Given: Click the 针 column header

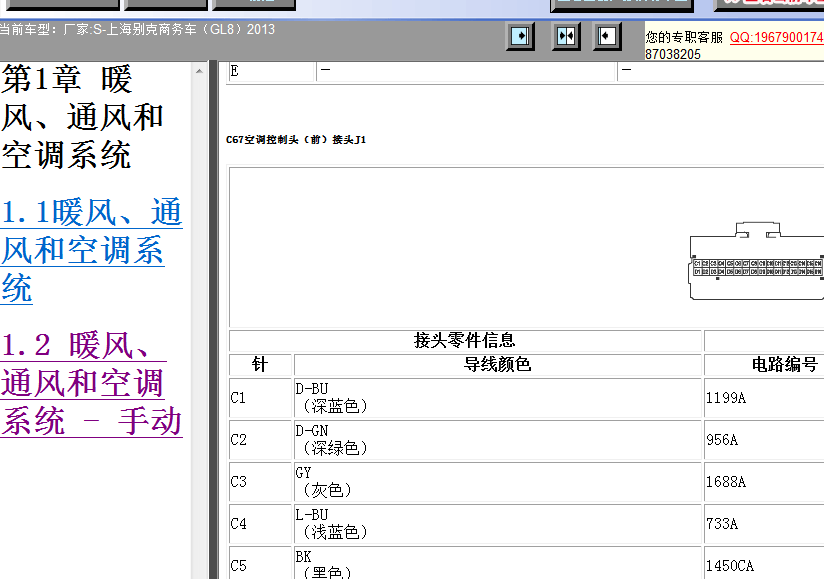Looking at the screenshot, I should 260,364.
